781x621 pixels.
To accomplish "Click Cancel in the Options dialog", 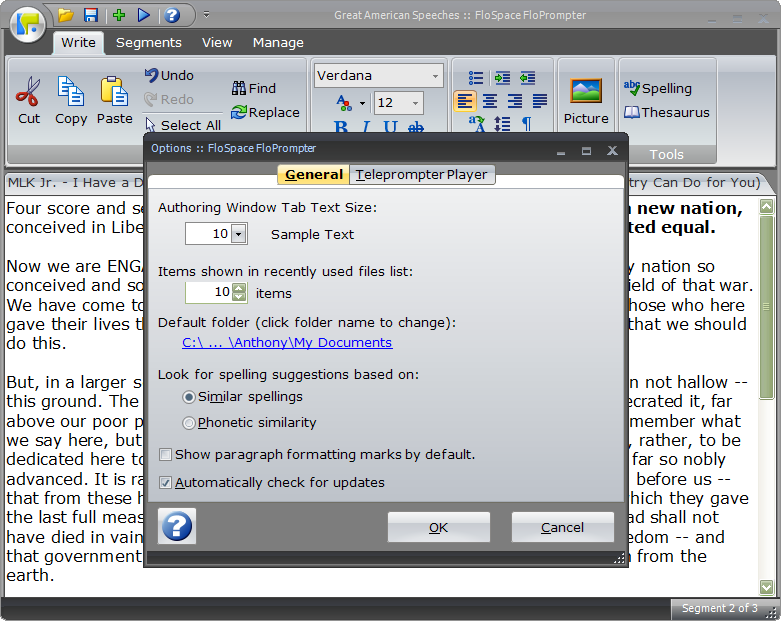I will [x=562, y=527].
